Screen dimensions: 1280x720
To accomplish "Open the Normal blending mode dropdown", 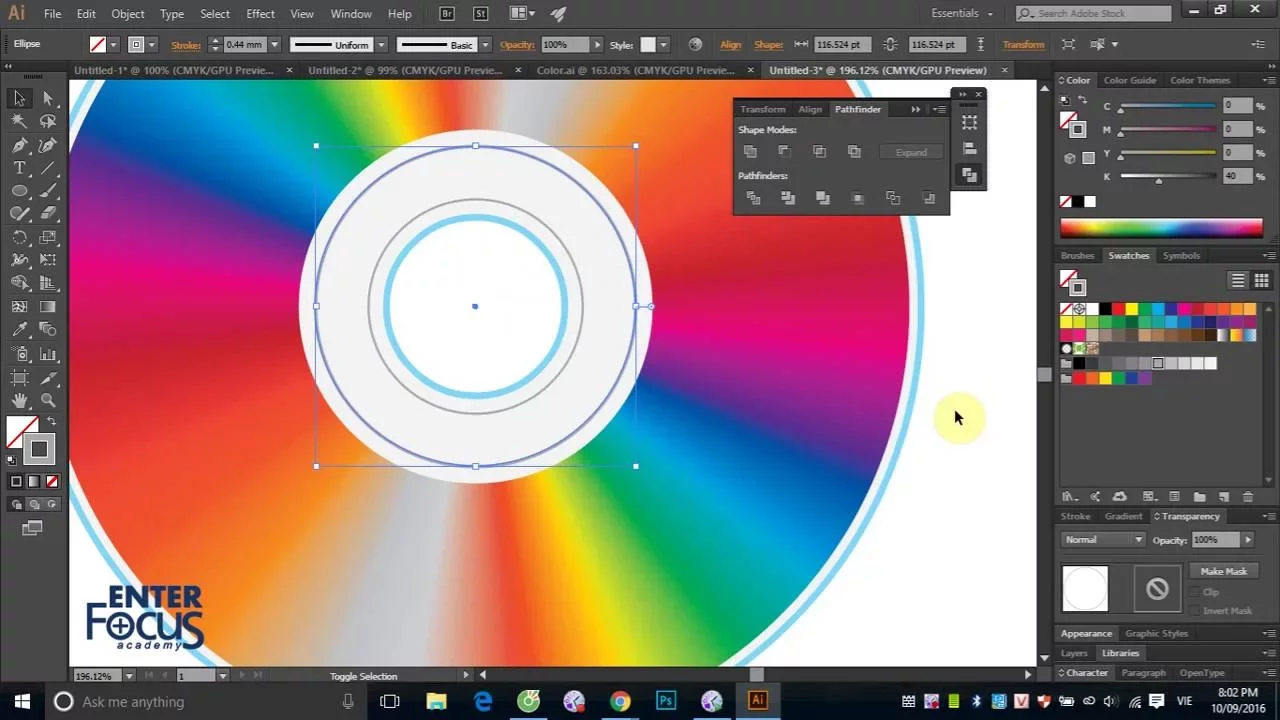I will [1104, 540].
